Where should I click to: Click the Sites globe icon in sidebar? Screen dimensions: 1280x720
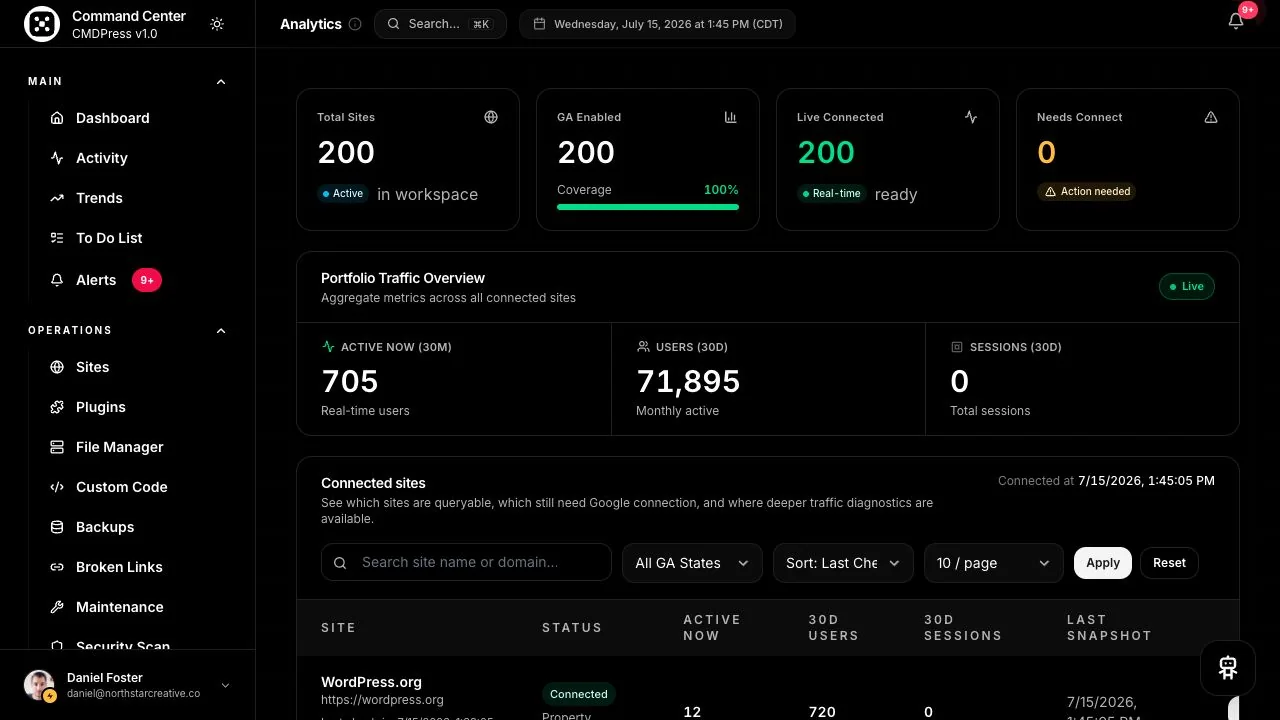click(57, 367)
